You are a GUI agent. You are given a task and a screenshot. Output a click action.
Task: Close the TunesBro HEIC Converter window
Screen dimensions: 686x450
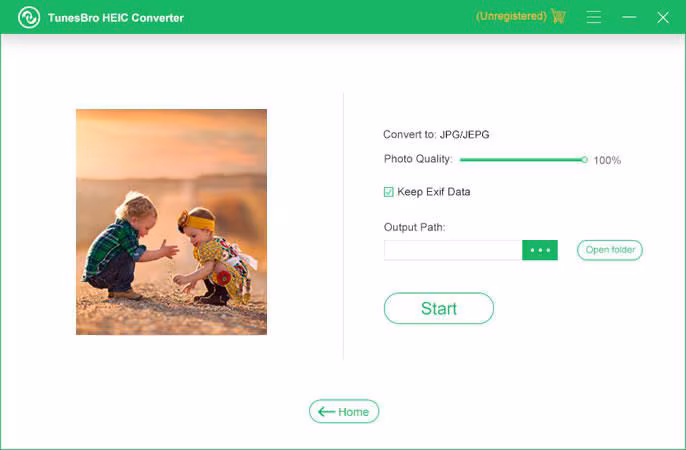tap(663, 17)
